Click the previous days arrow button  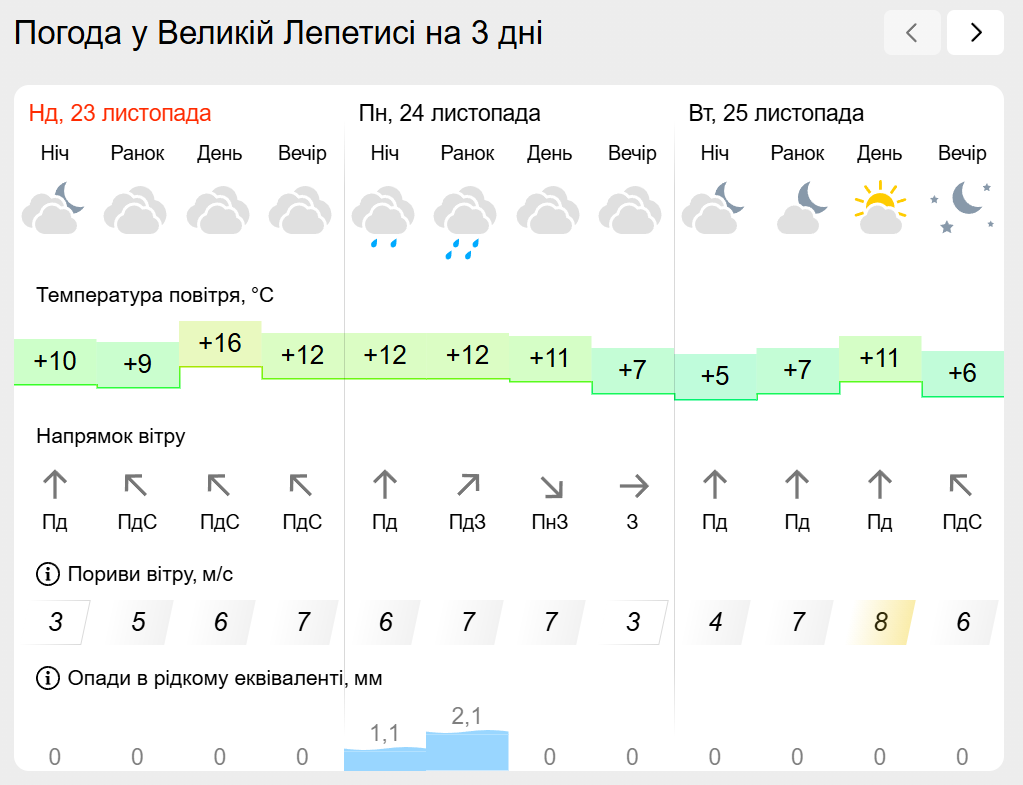click(x=912, y=33)
